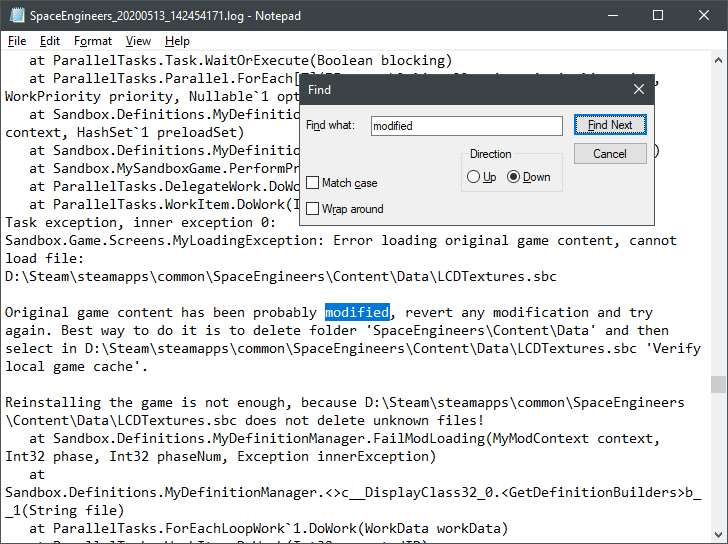This screenshot has width=728, height=544.
Task: Click the highlighted word 'modified' in text
Action: pos(357,313)
